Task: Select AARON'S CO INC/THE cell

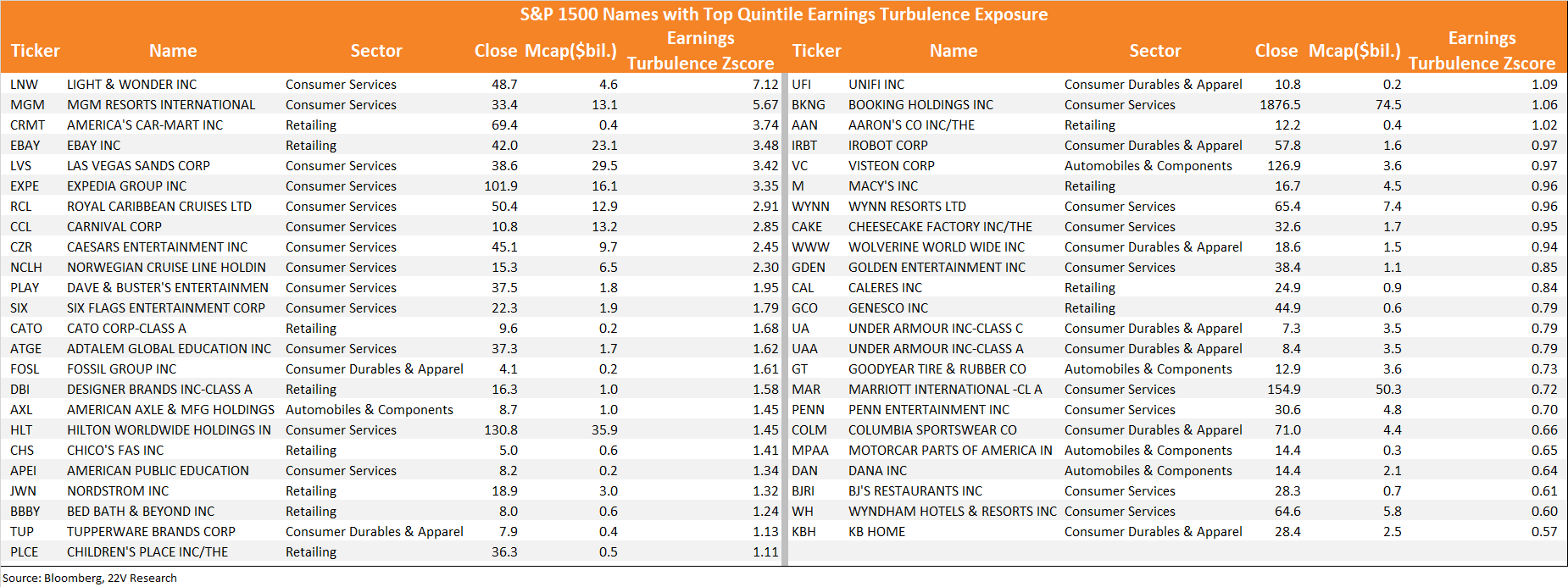Action: pos(911,125)
